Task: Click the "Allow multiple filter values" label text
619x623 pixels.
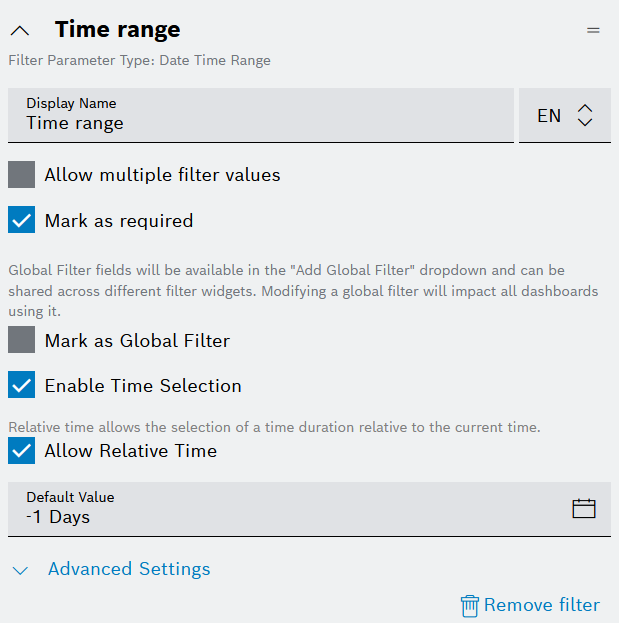Action: [x=162, y=175]
